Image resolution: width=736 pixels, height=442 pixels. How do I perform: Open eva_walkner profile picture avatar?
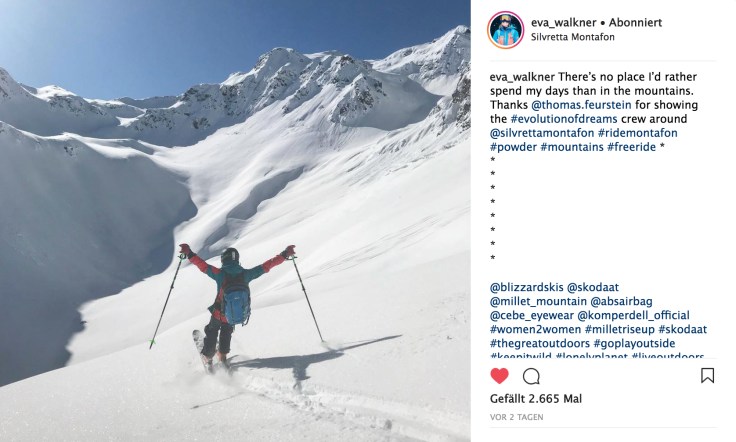point(506,30)
